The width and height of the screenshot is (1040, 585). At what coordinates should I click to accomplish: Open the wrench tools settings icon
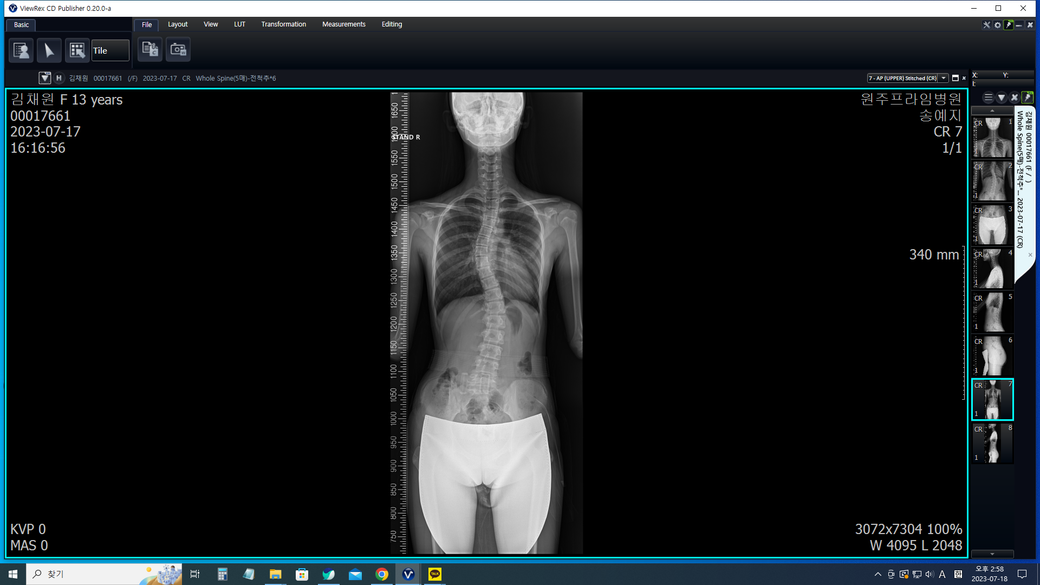[986, 25]
